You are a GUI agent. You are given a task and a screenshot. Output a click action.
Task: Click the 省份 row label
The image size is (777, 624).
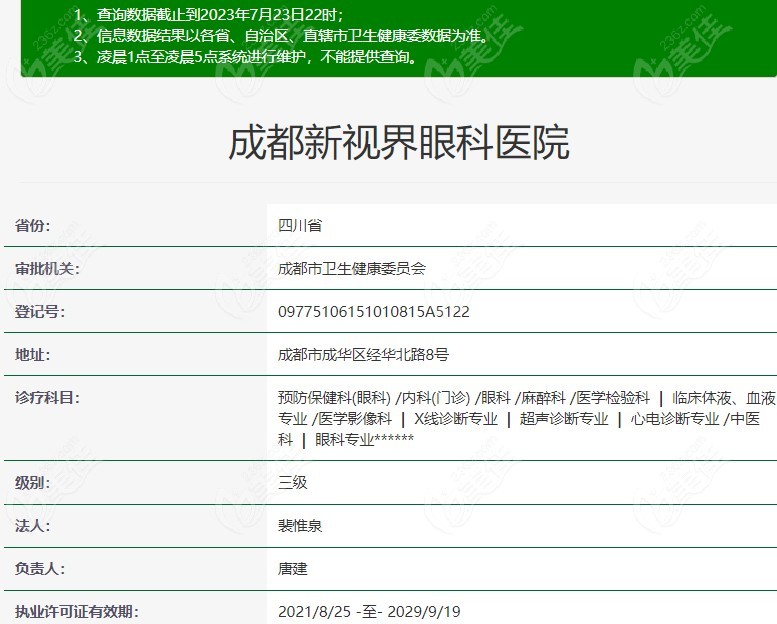point(33,226)
